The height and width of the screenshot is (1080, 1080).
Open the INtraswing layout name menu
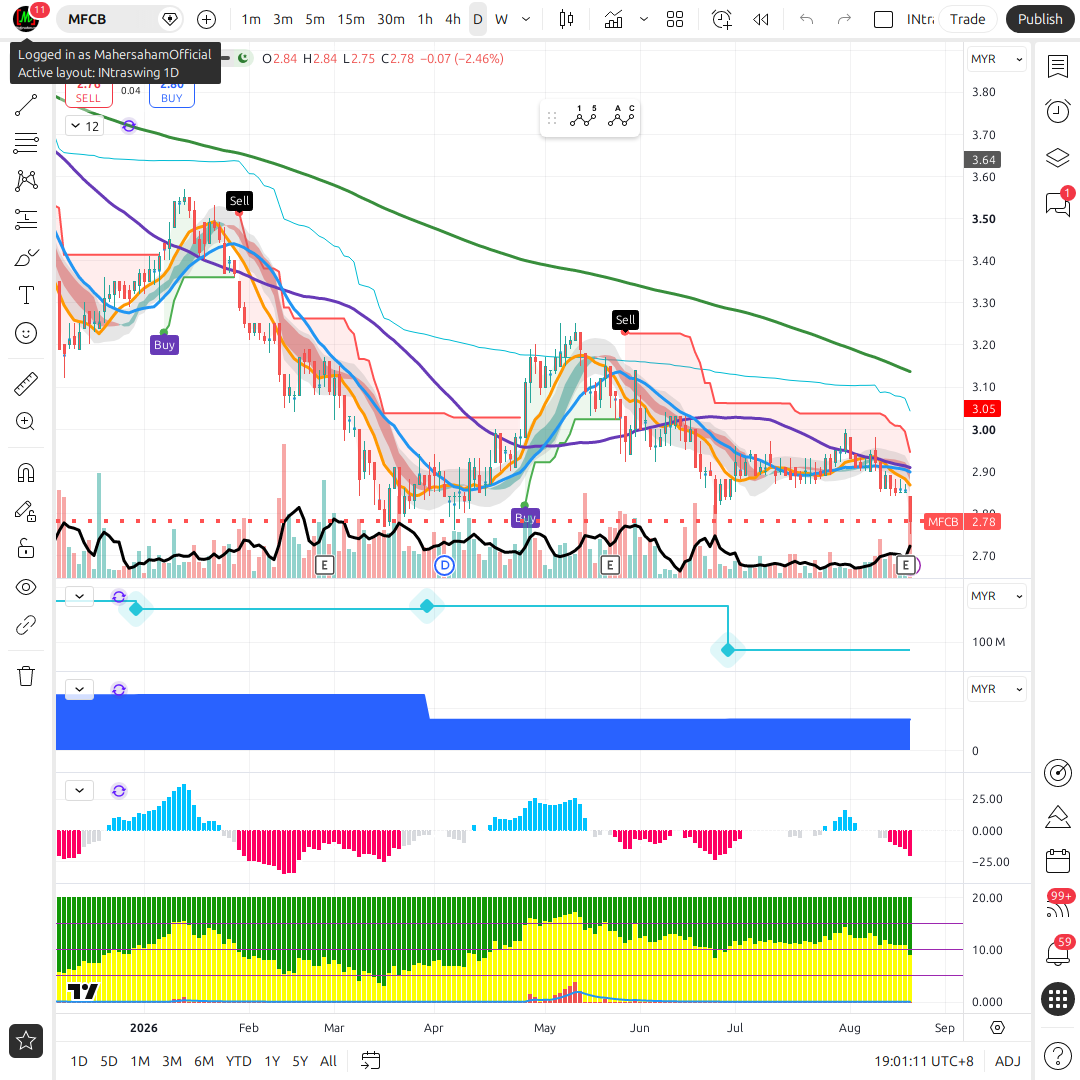[920, 19]
